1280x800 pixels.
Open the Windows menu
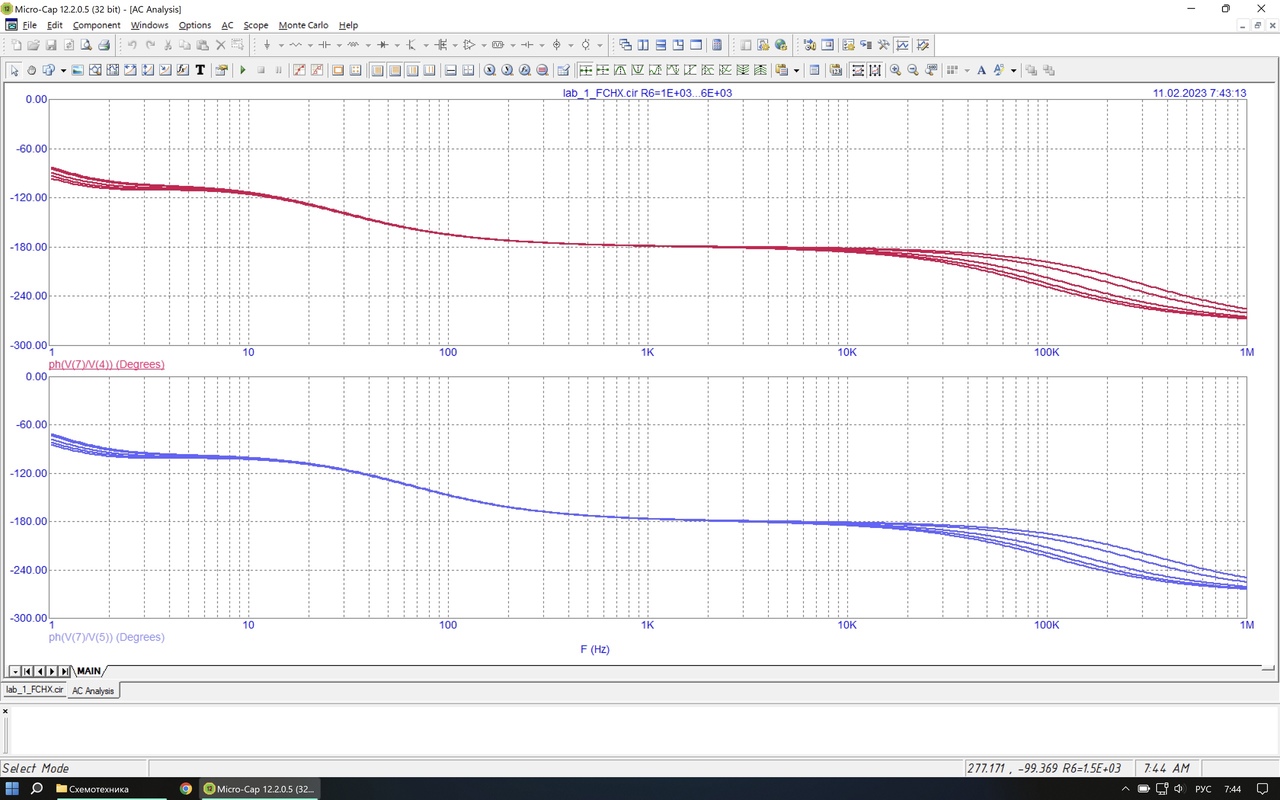(150, 25)
